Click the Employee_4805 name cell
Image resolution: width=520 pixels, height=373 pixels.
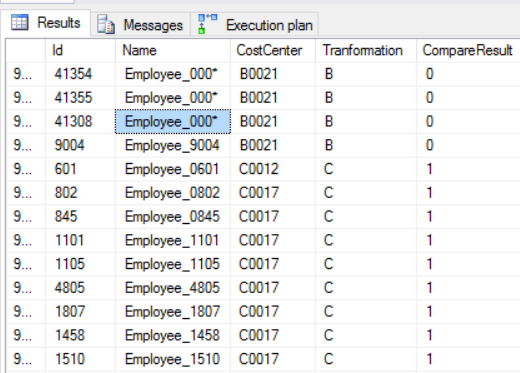click(173, 288)
